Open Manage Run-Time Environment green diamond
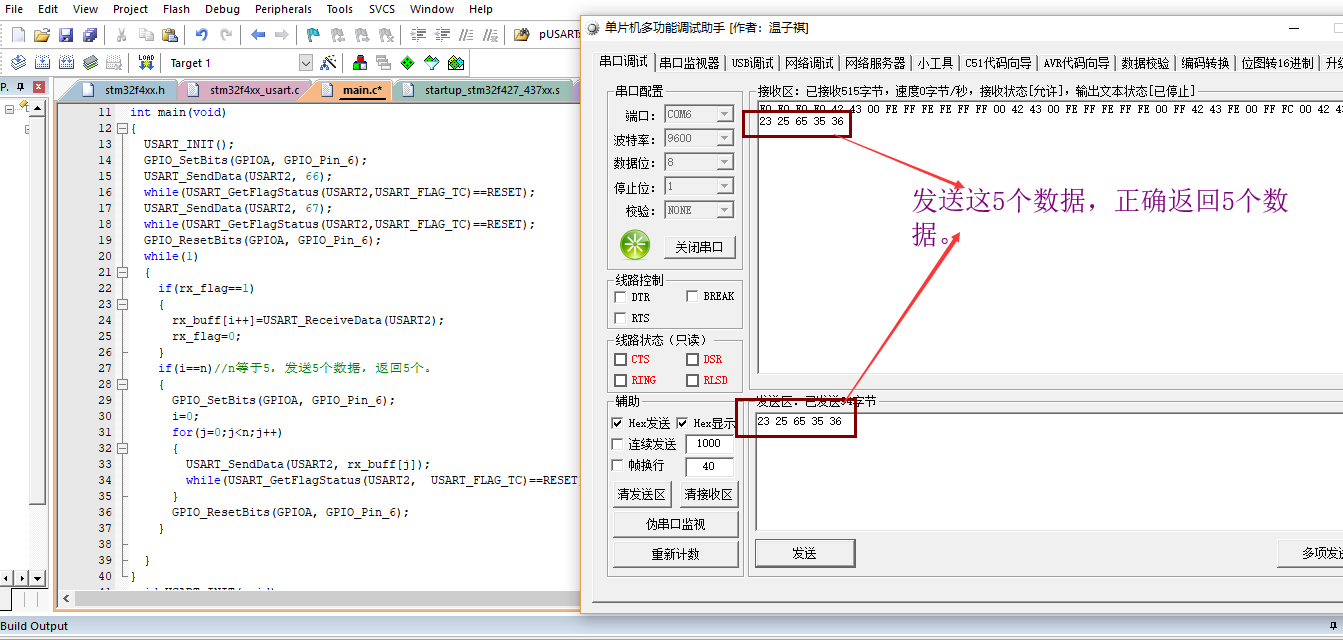Viewport: 1343px width, 640px height. click(x=407, y=62)
